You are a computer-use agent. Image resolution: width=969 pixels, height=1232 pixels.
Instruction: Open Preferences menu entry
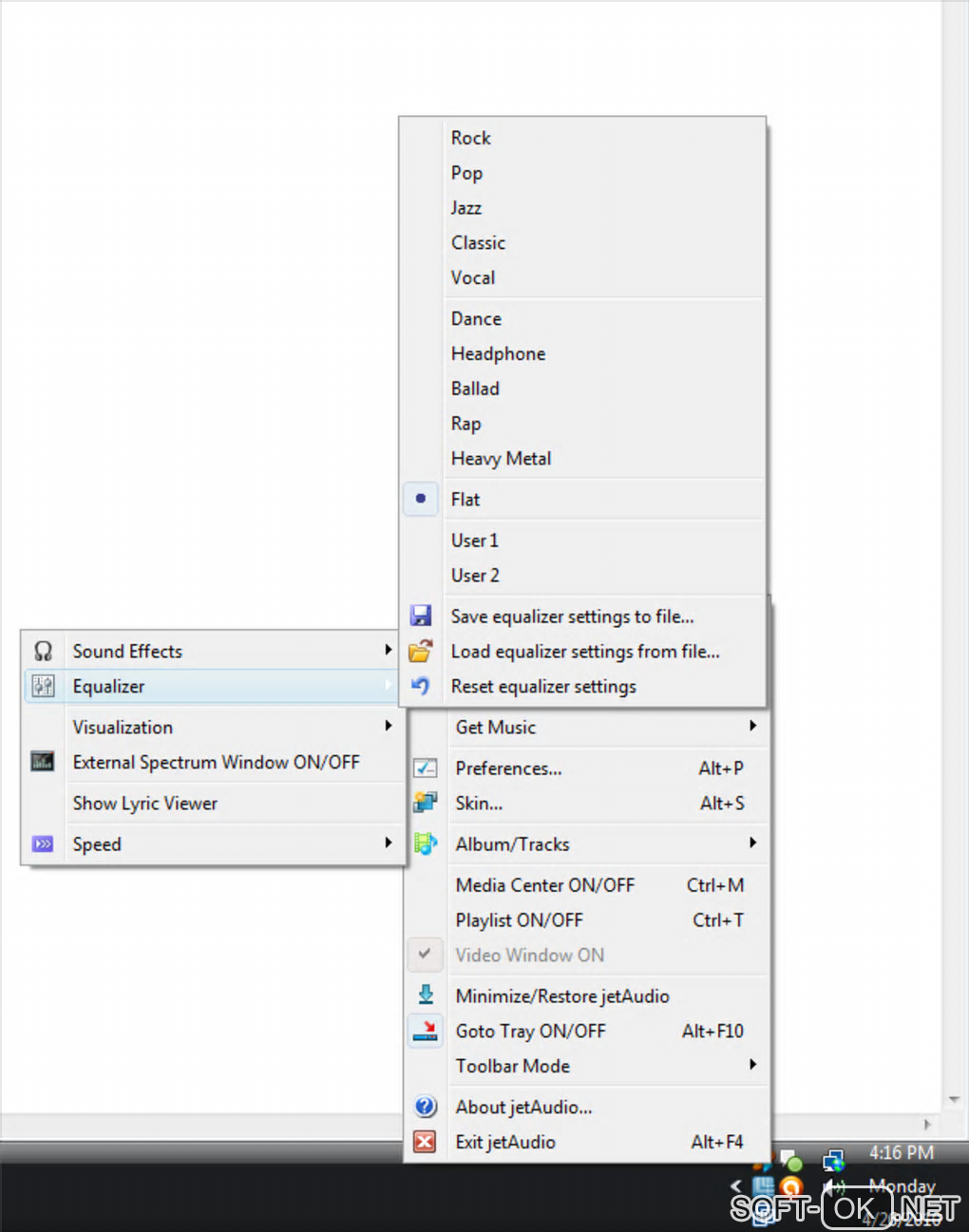click(587, 768)
